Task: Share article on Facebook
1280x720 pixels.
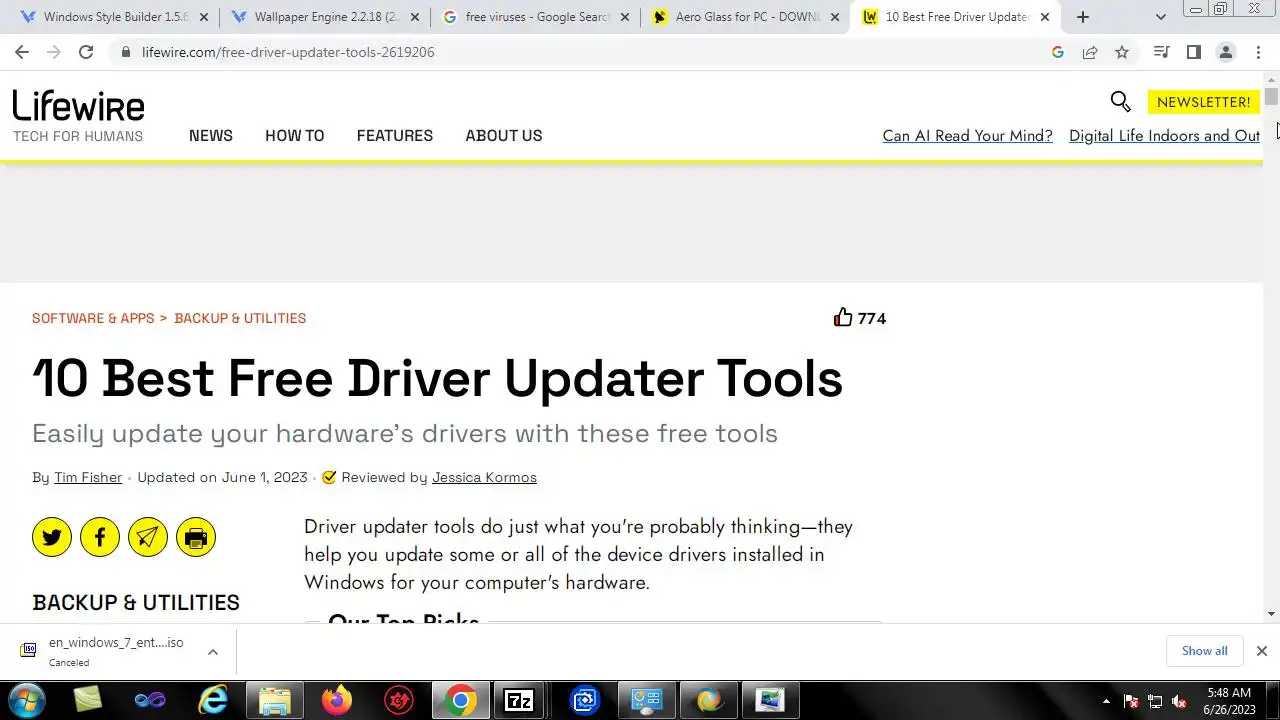Action: [100, 538]
